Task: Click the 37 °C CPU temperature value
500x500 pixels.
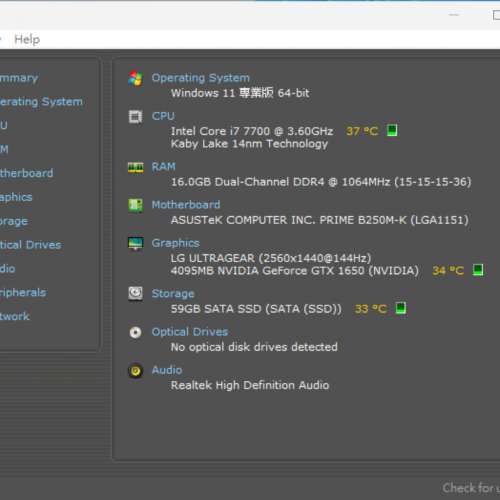Action: (x=362, y=131)
